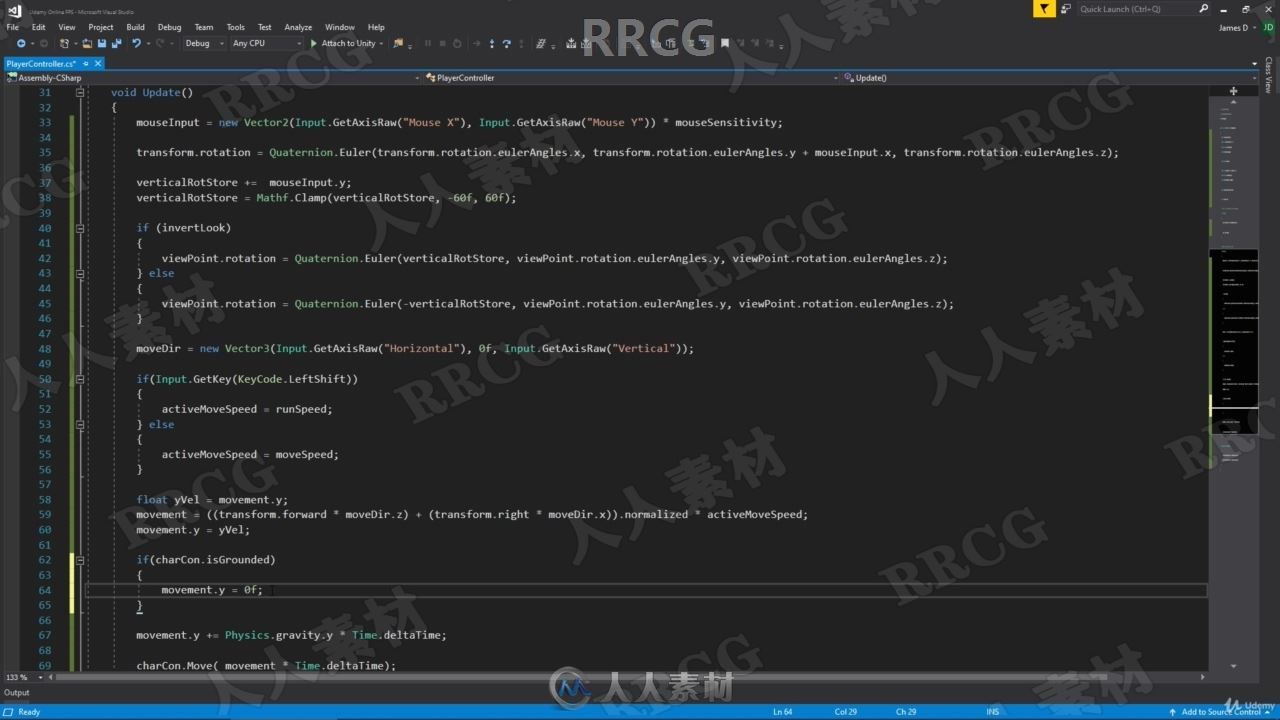
Task: Click the Step Into icon
Action: 491,43
